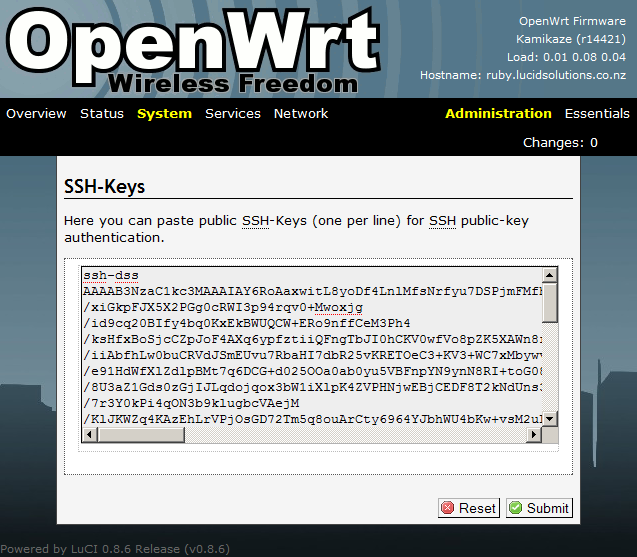Image resolution: width=637 pixels, height=557 pixels.
Task: Click the Kamikaze (r14421) text
Action: point(571,39)
